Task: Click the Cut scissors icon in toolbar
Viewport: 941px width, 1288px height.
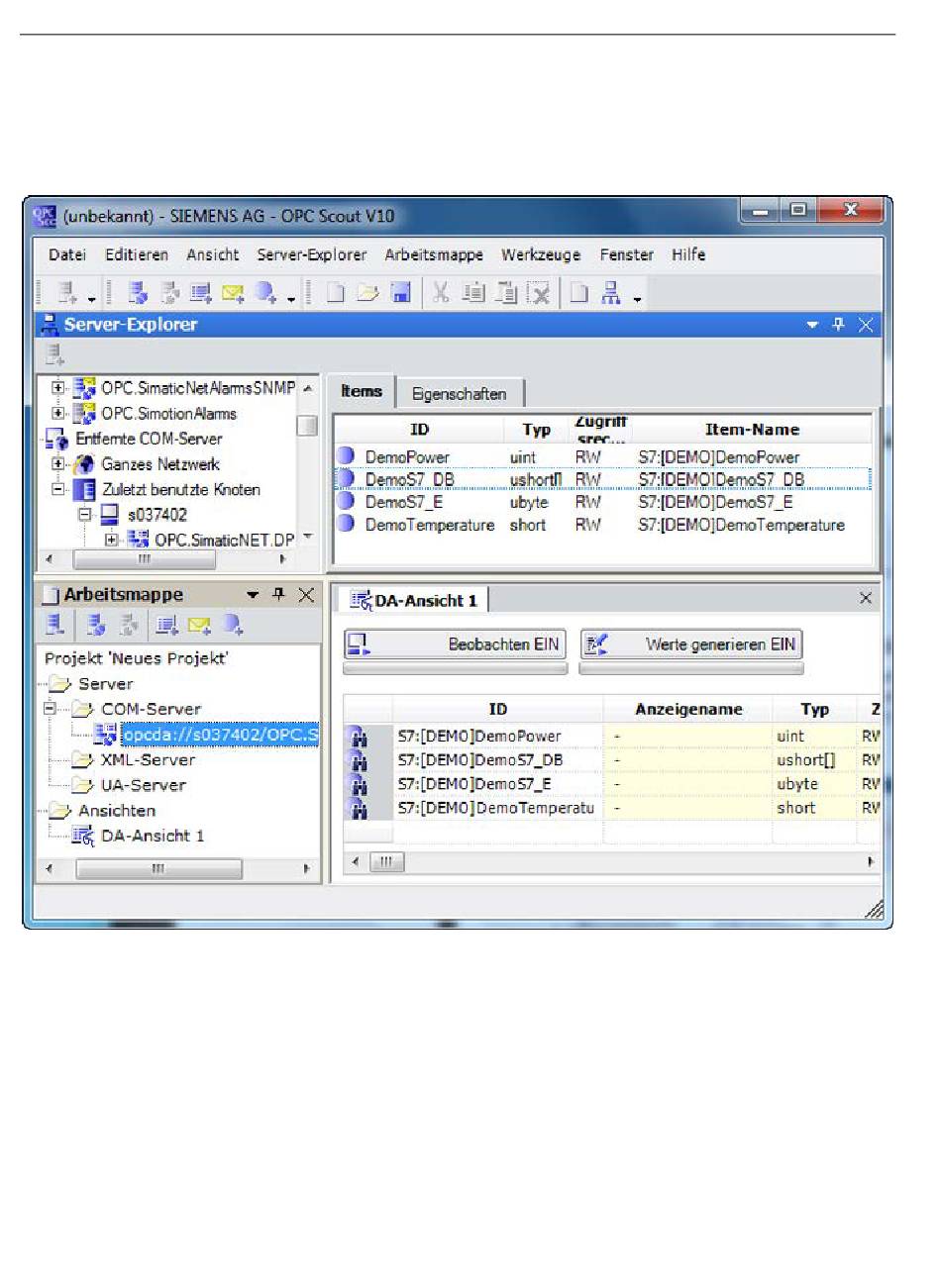Action: [441, 292]
